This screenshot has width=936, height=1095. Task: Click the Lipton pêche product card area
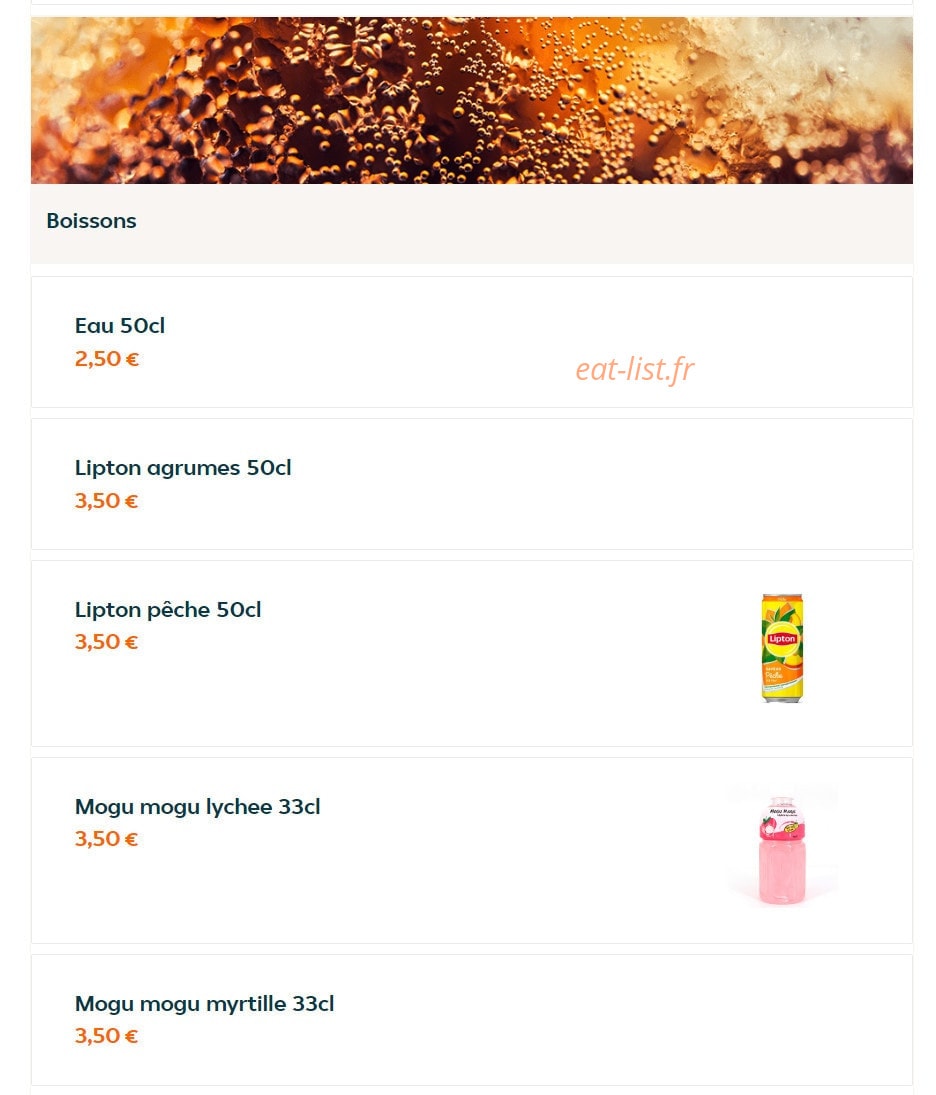pyautogui.click(x=471, y=654)
